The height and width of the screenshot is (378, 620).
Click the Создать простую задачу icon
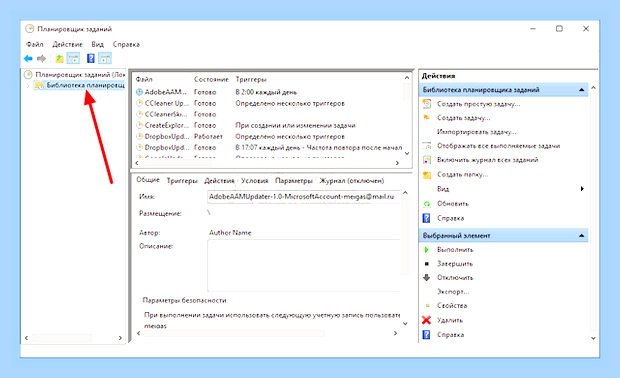[x=427, y=104]
